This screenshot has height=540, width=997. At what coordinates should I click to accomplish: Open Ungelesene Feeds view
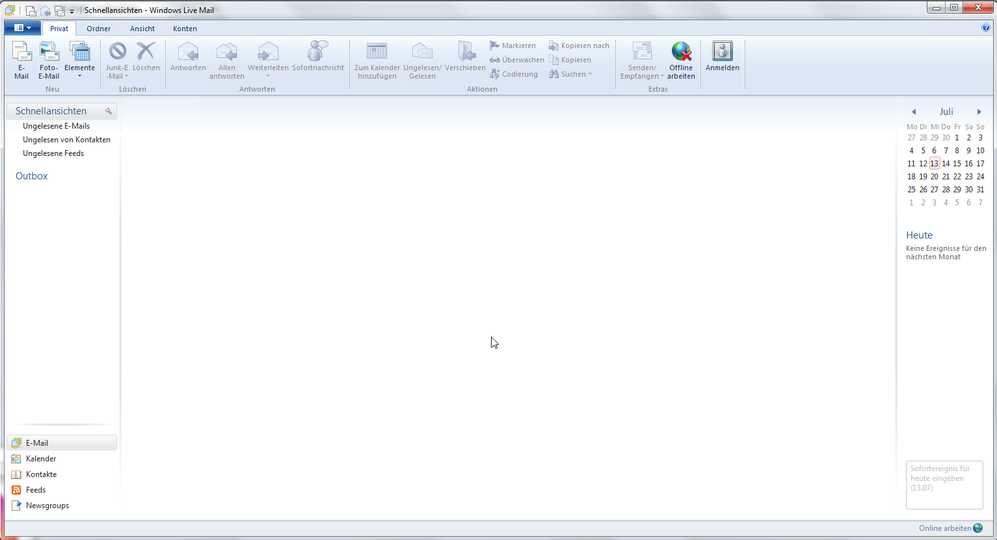(53, 153)
